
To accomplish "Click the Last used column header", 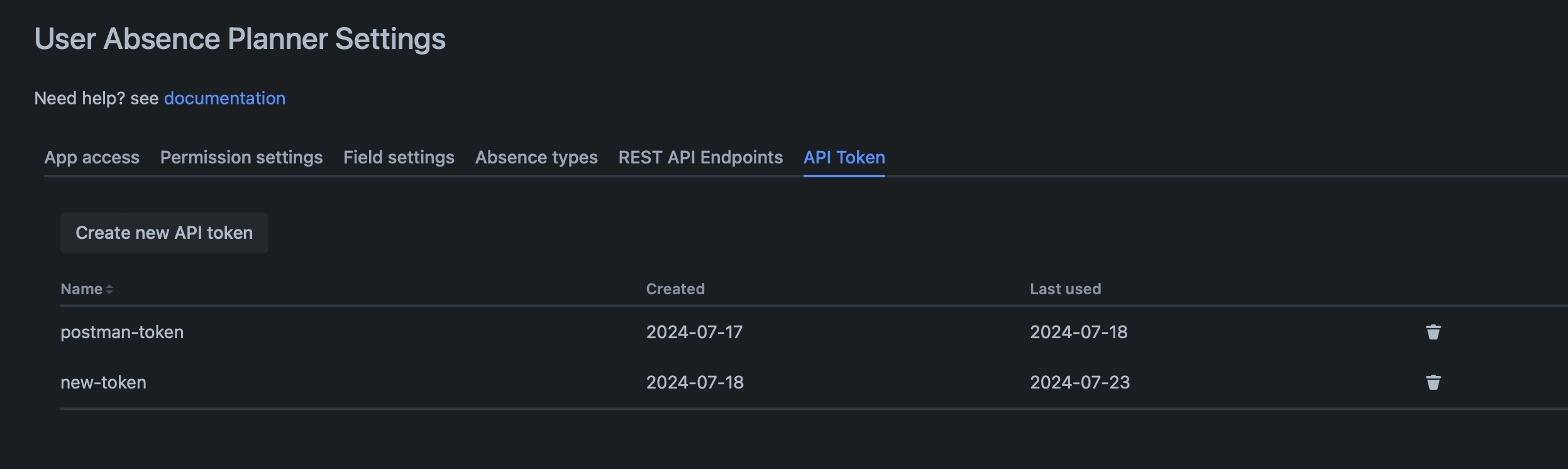I will 1065,289.
